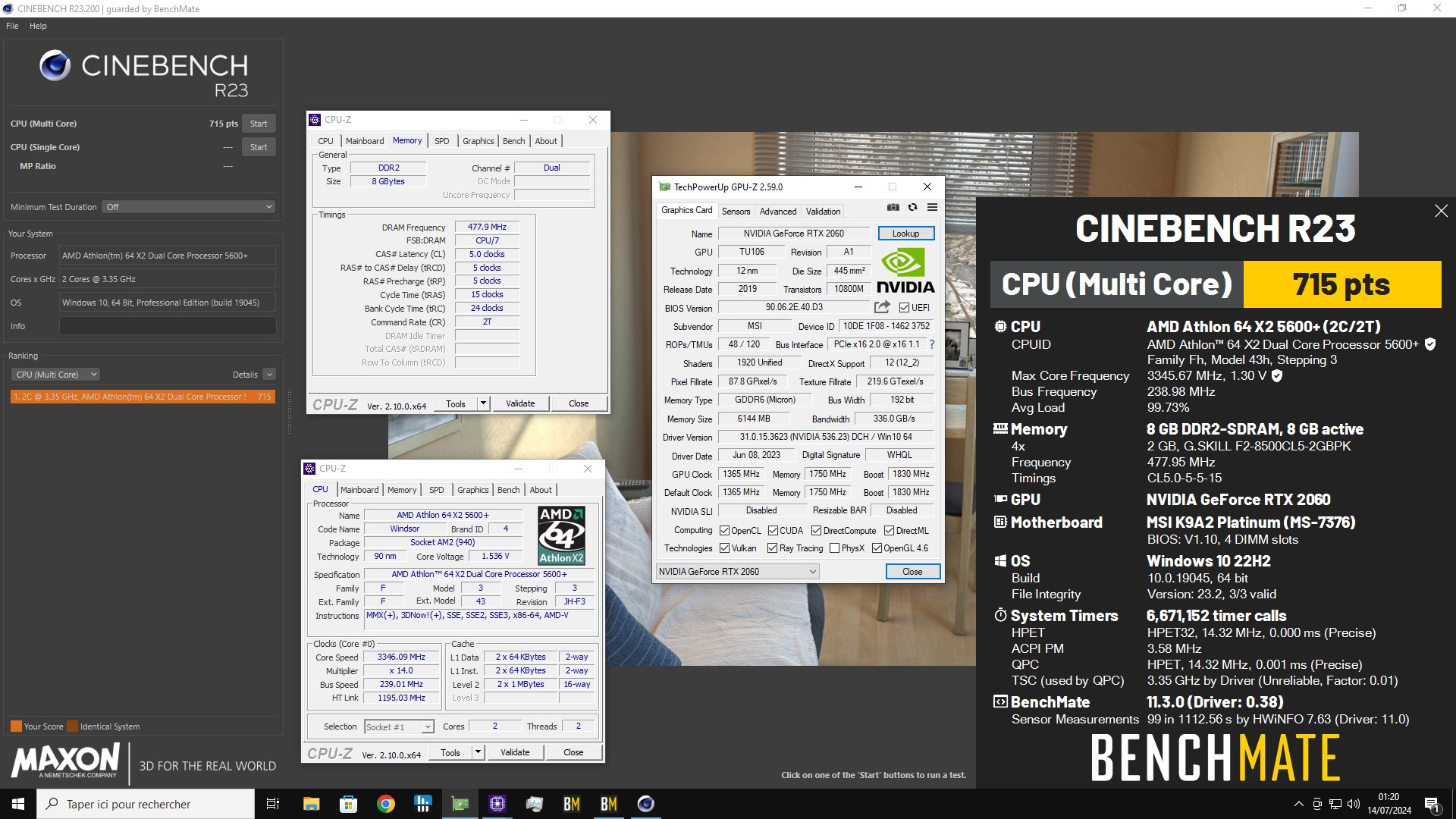
Task: Click the volume speaker tray icon
Action: [1354, 804]
